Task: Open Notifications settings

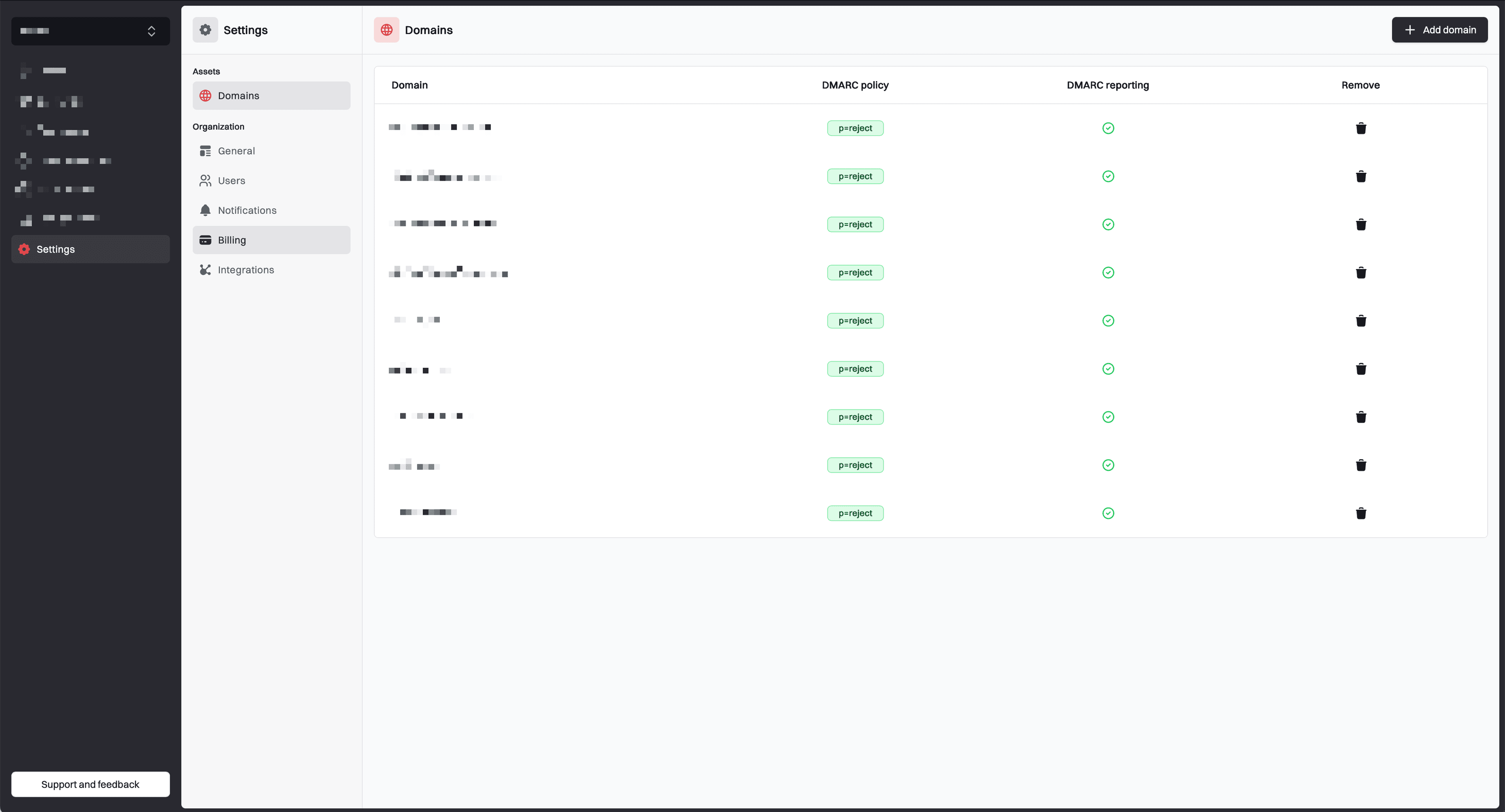Action: coord(271,211)
